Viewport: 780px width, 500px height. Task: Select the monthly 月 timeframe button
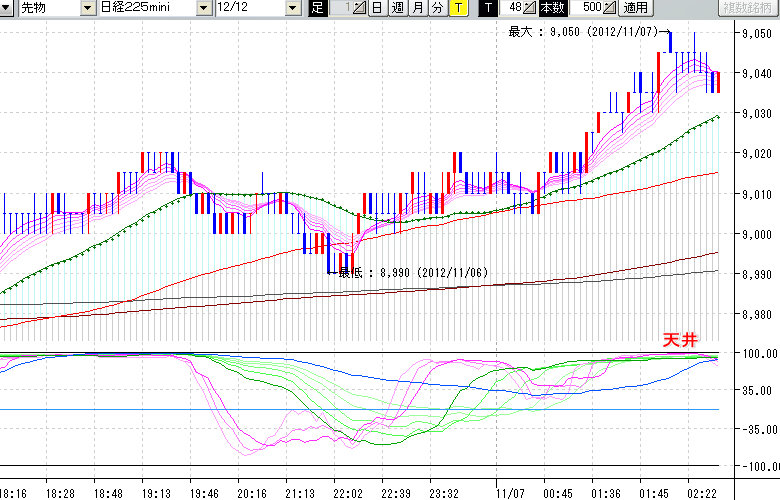coord(417,8)
